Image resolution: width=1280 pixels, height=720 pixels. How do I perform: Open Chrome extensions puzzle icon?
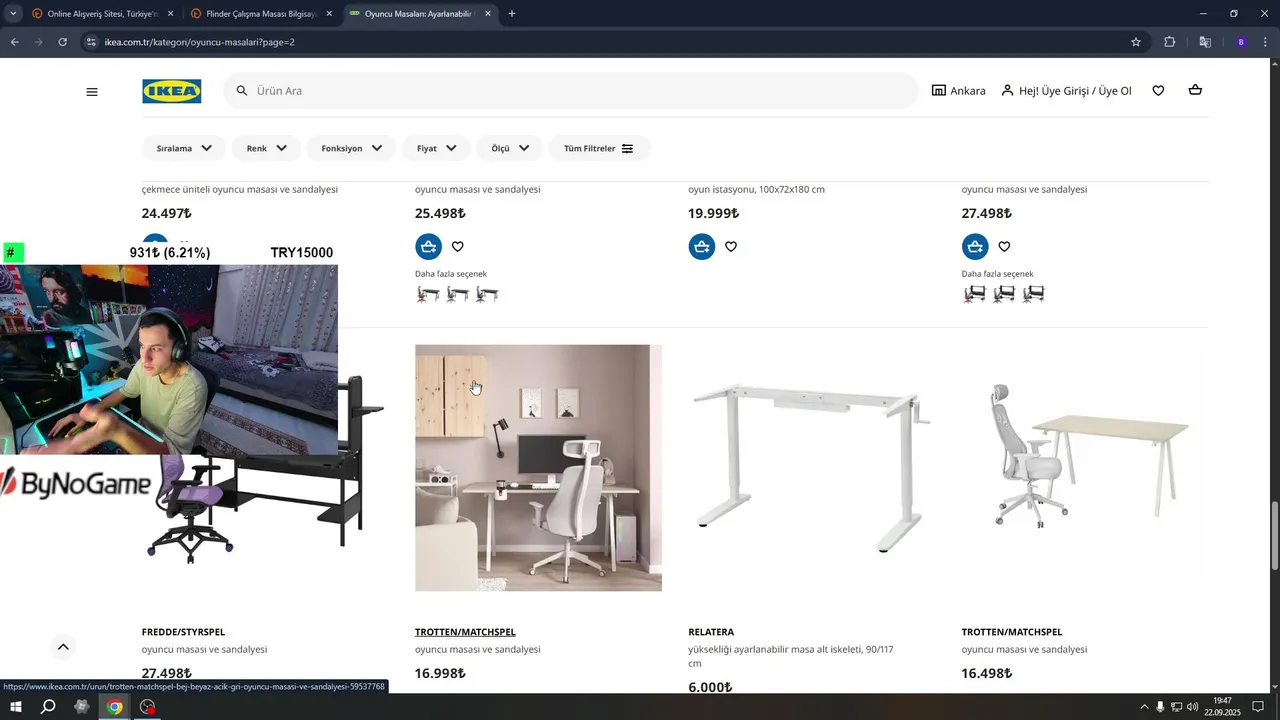tap(1169, 42)
